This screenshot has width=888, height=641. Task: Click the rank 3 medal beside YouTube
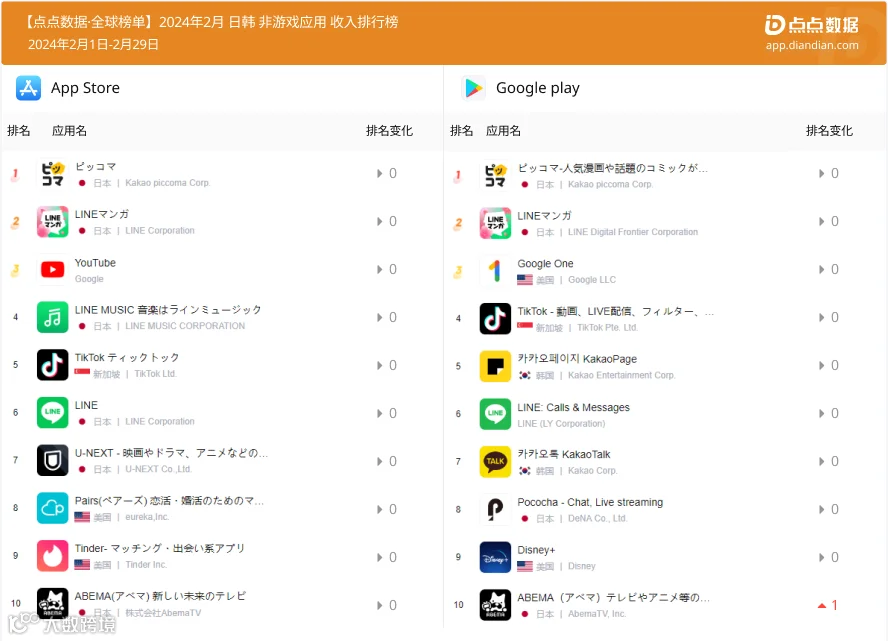pos(15,271)
